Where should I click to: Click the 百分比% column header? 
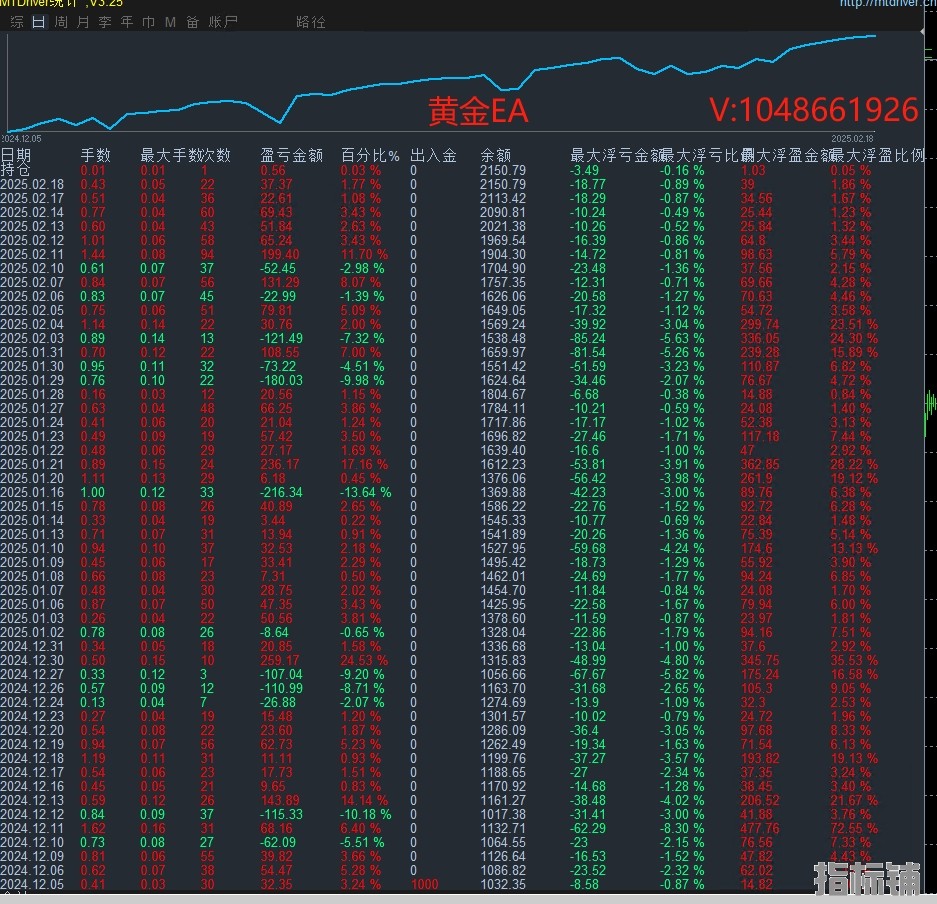(x=369, y=155)
